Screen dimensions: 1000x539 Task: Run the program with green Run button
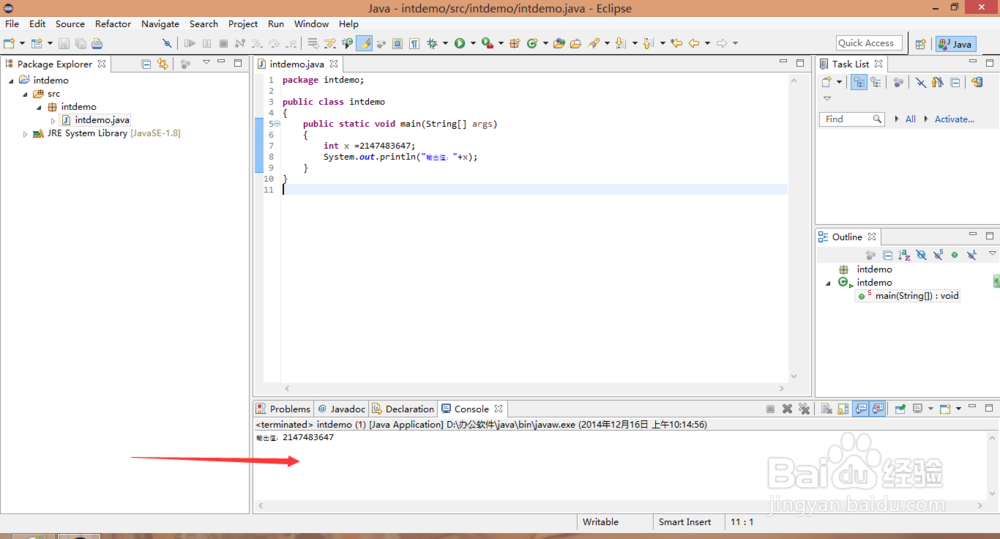(x=460, y=43)
